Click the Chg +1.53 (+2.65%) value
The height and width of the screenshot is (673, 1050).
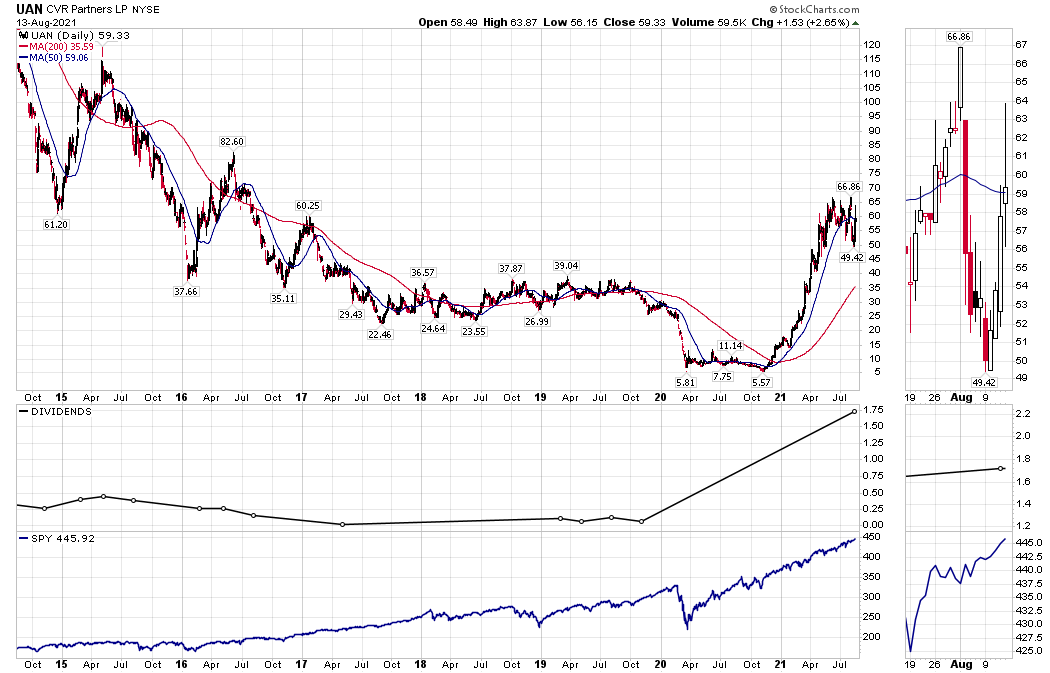point(800,22)
